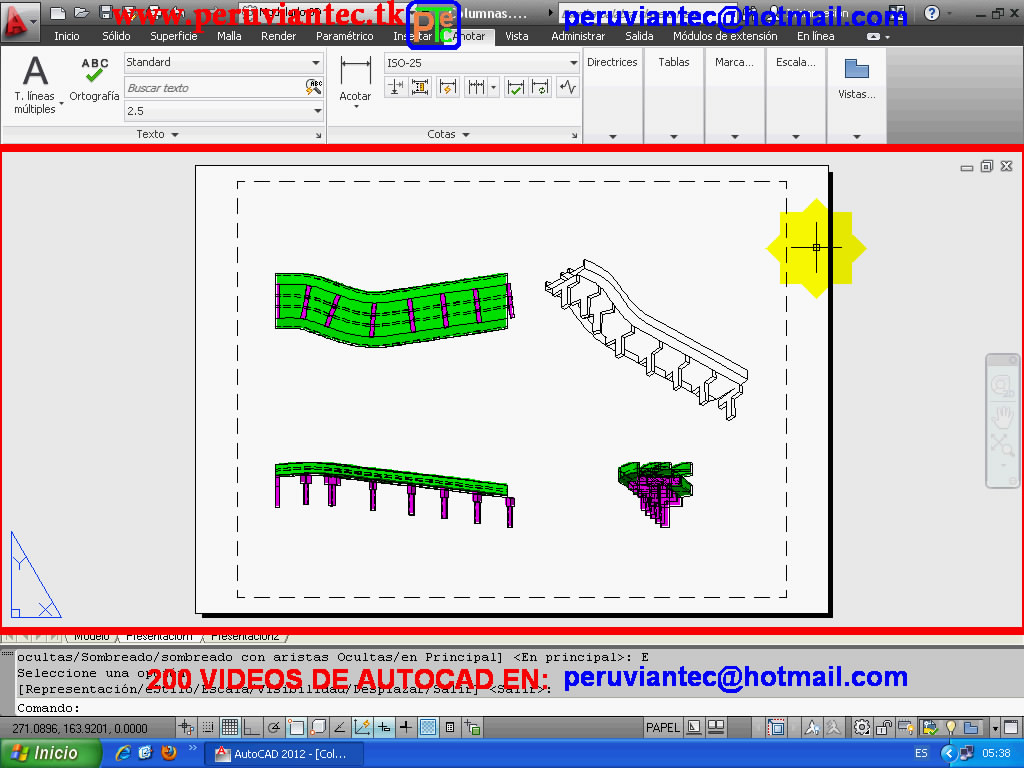Select the multiline text tool (T. líneas múltiples)
Screen dimensions: 1024x768
pos(35,85)
